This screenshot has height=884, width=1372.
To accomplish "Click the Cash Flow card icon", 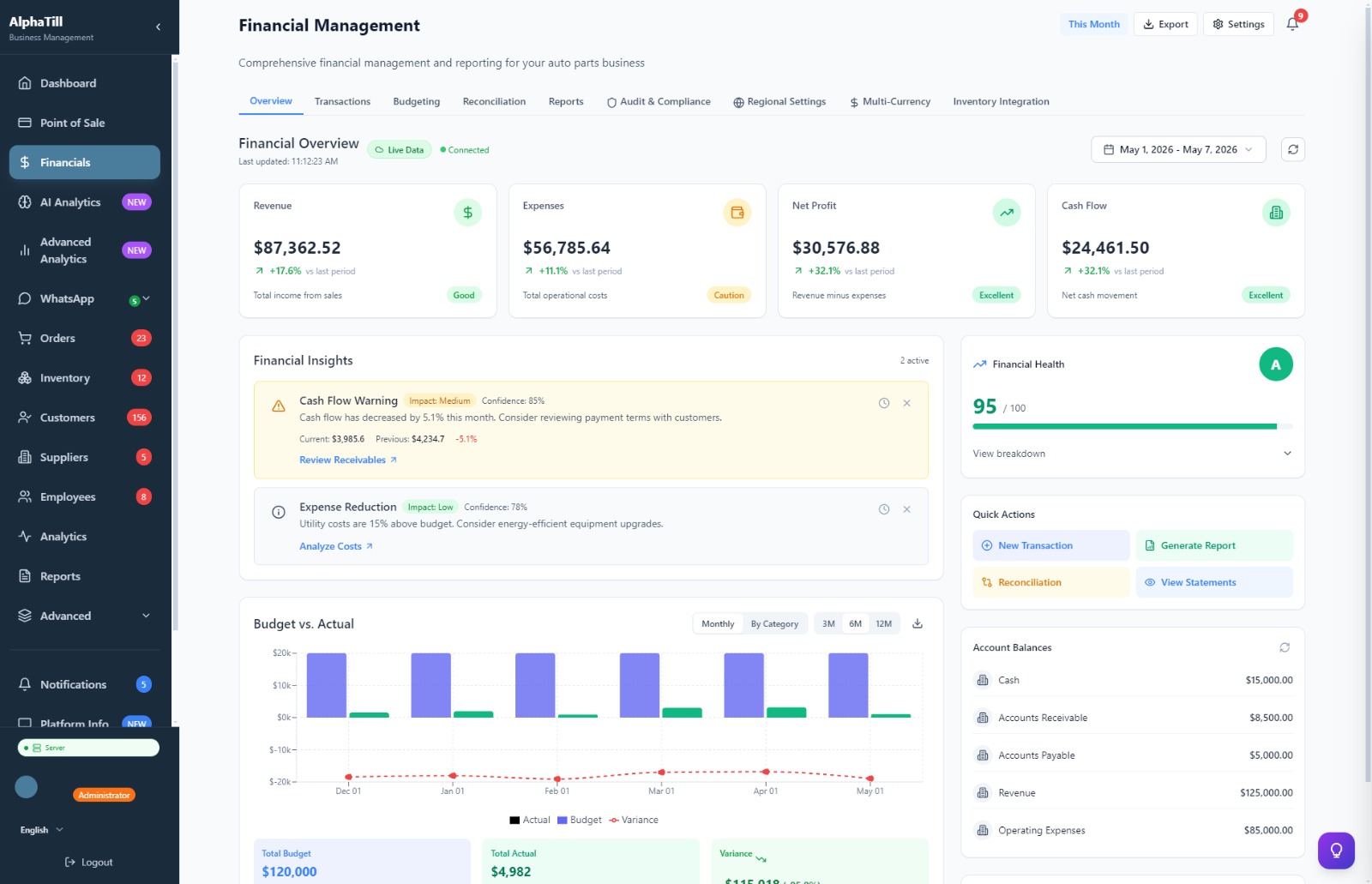I will coord(1276,213).
